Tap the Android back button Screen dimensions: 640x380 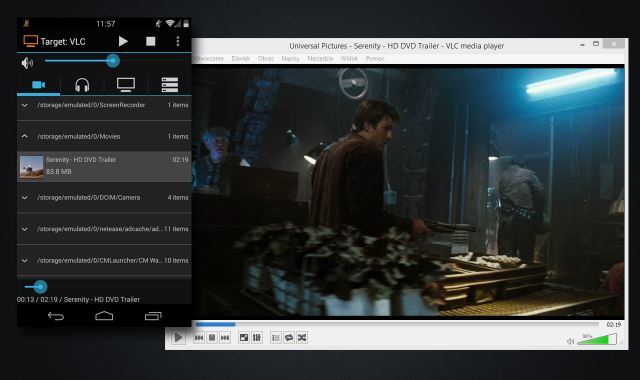56,316
